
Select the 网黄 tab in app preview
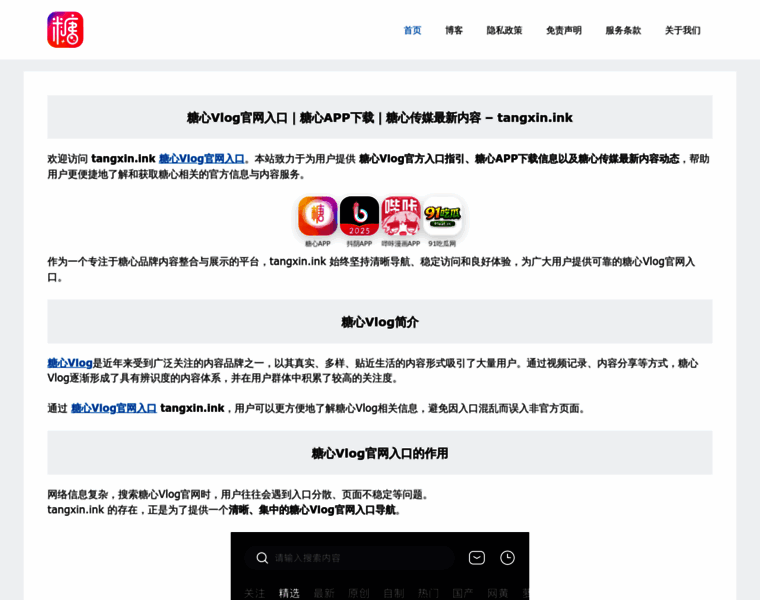click(x=498, y=593)
